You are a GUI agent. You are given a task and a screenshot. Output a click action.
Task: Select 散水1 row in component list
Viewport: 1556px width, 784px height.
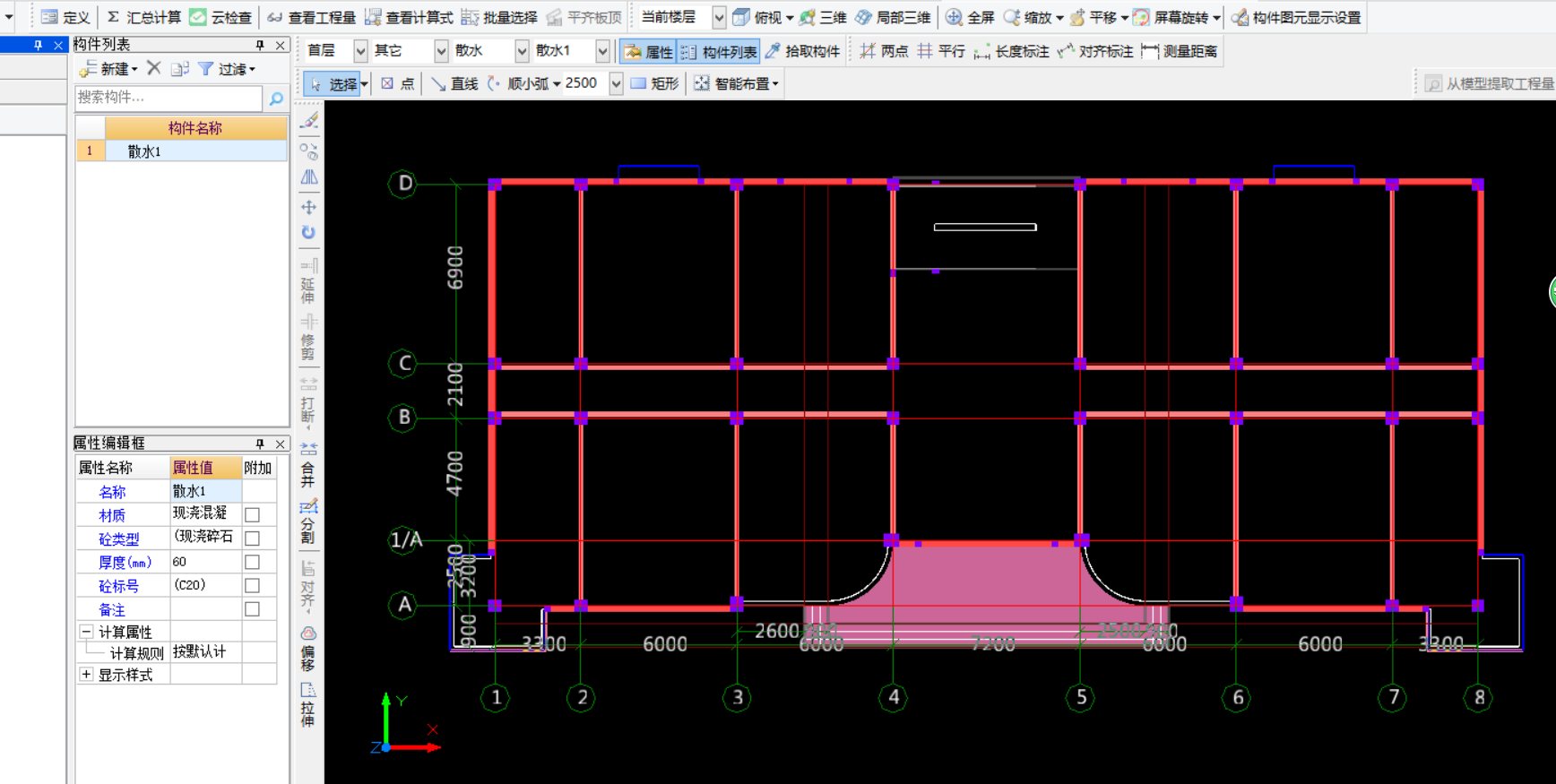(181, 151)
